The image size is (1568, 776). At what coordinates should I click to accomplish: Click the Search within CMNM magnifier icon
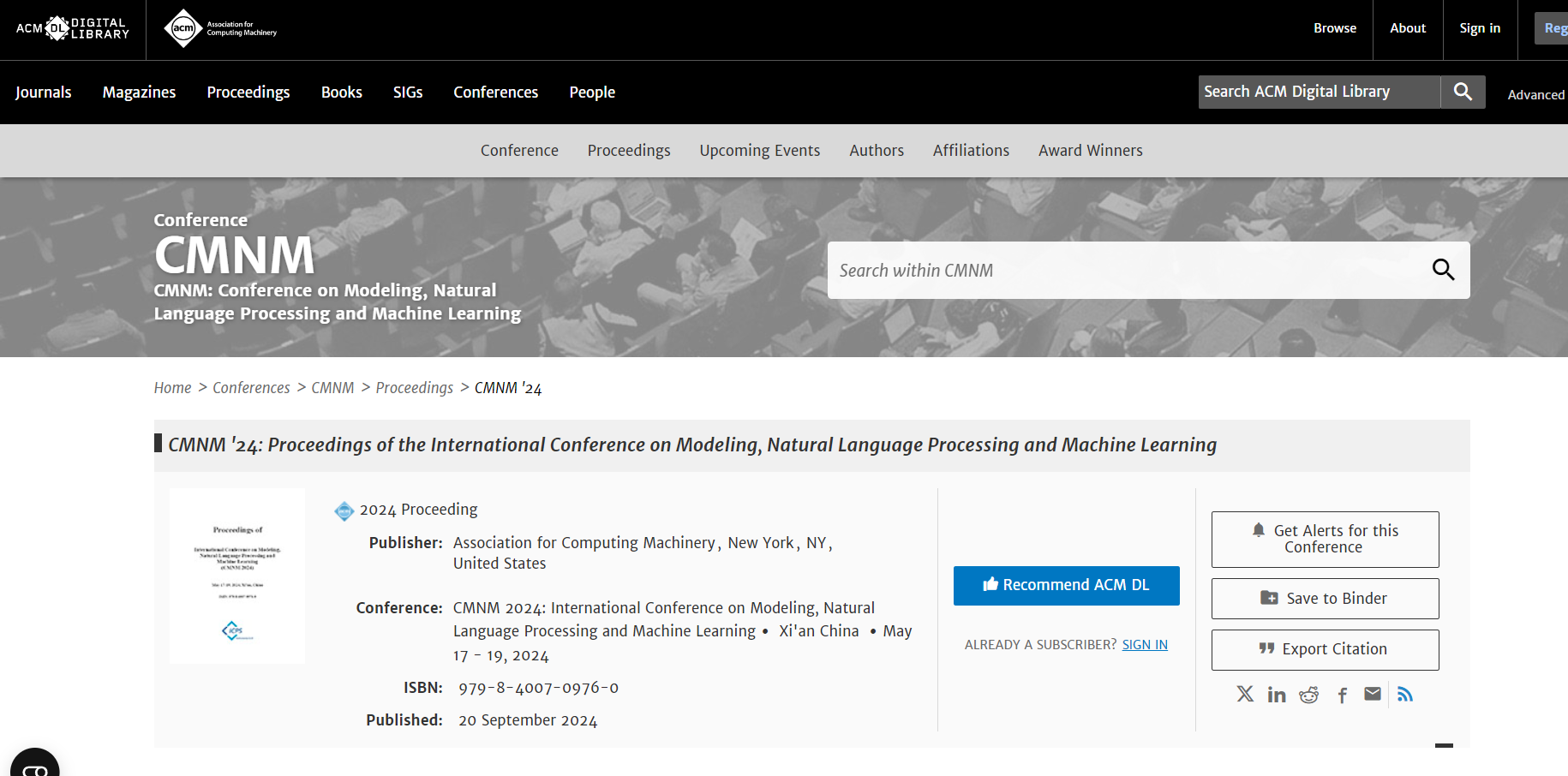click(x=1443, y=270)
